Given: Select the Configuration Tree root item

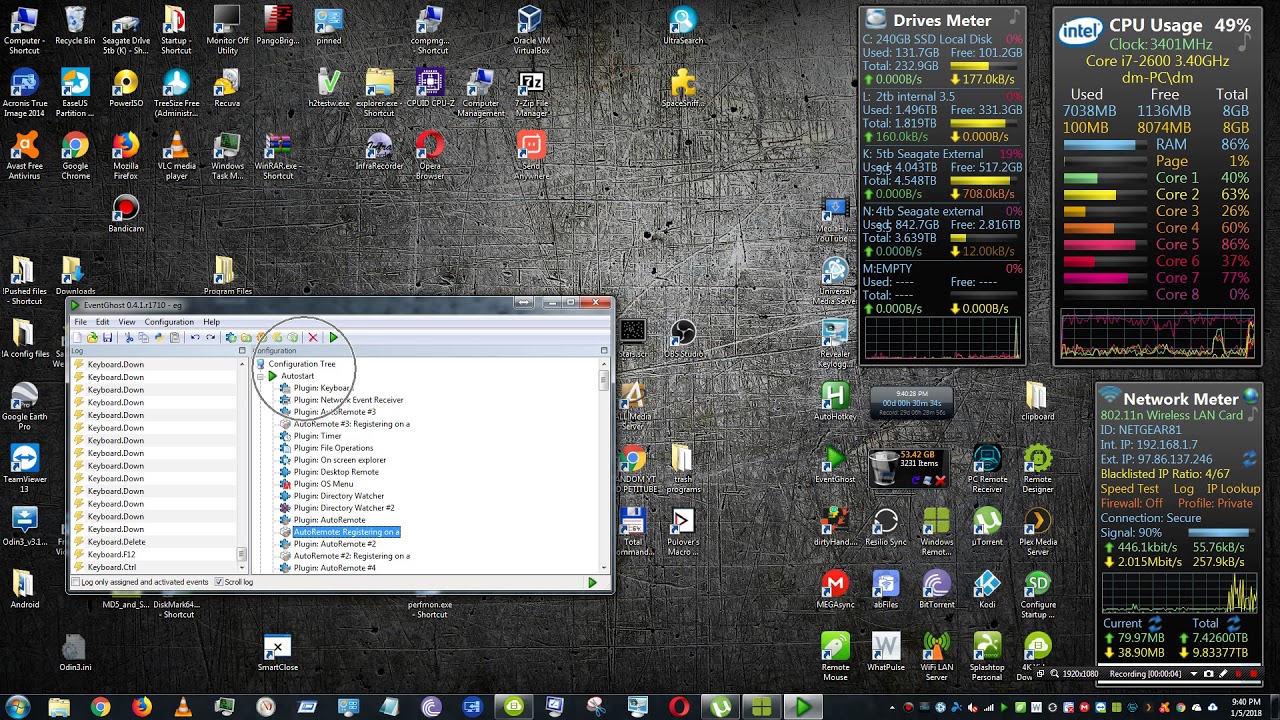Looking at the screenshot, I should 302,364.
